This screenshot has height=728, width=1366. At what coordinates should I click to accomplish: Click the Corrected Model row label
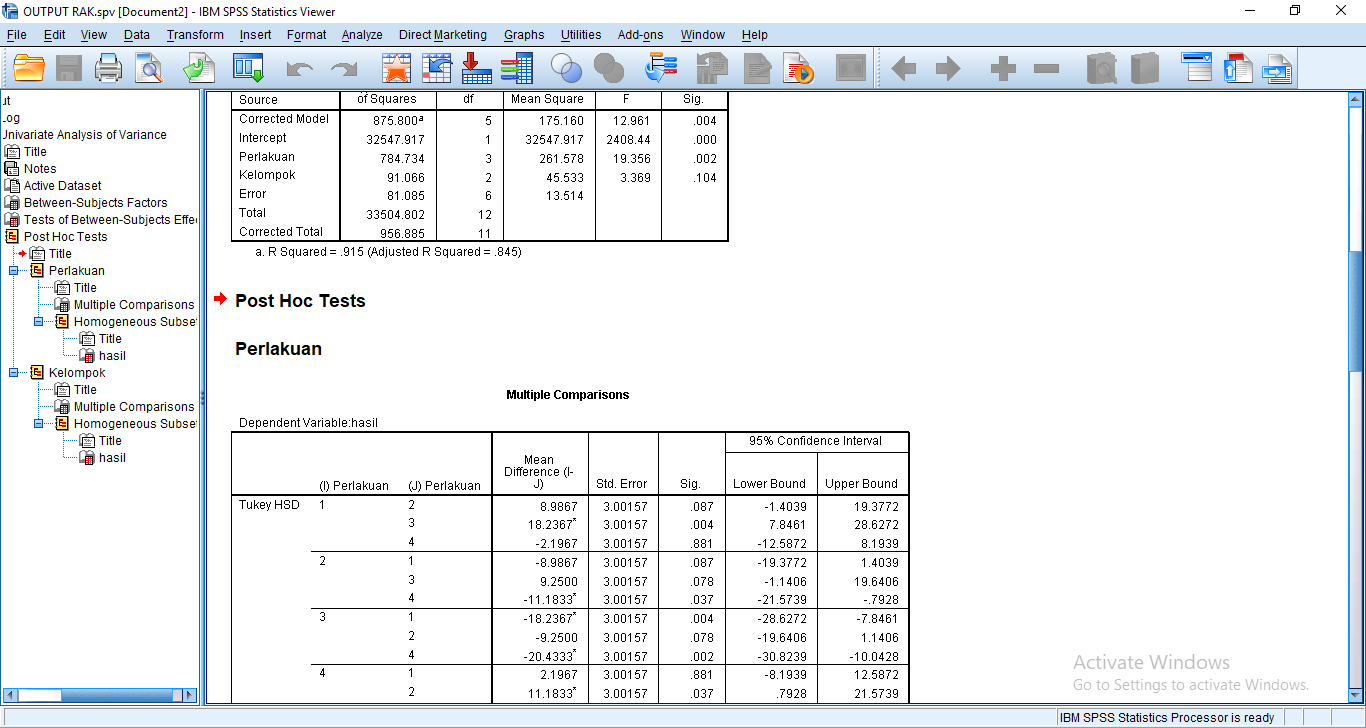click(x=284, y=119)
